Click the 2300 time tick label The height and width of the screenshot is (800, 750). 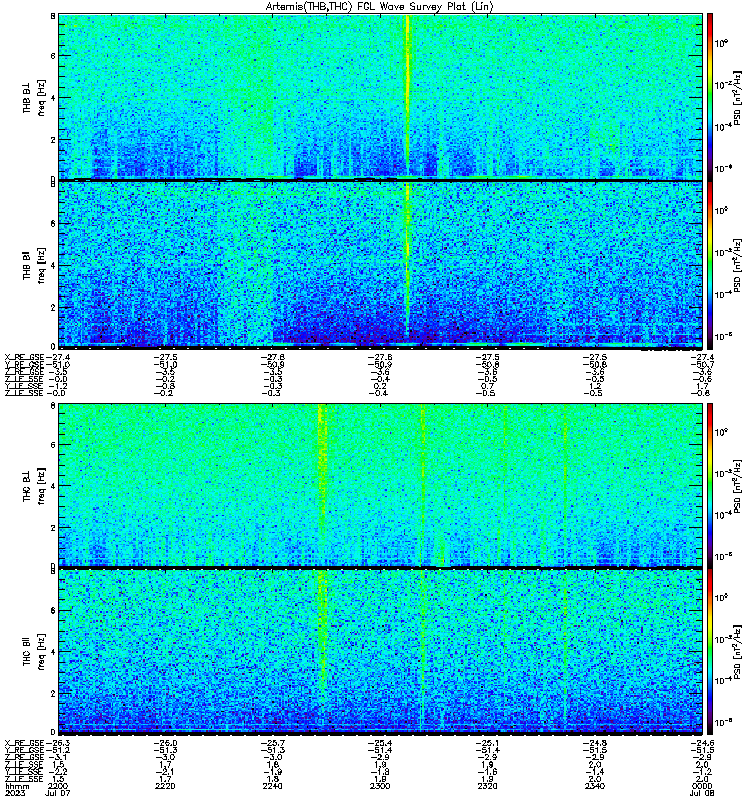coord(380,786)
